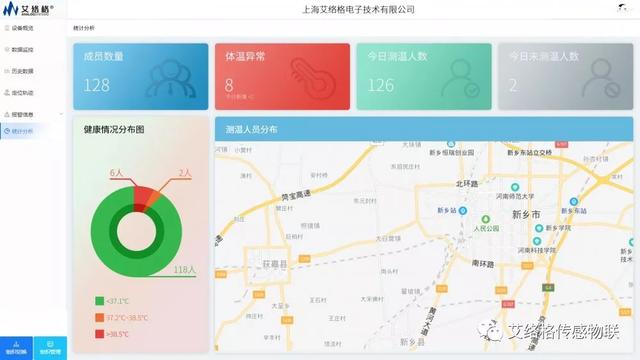Click the 河南师范大学 map marker

(515, 187)
